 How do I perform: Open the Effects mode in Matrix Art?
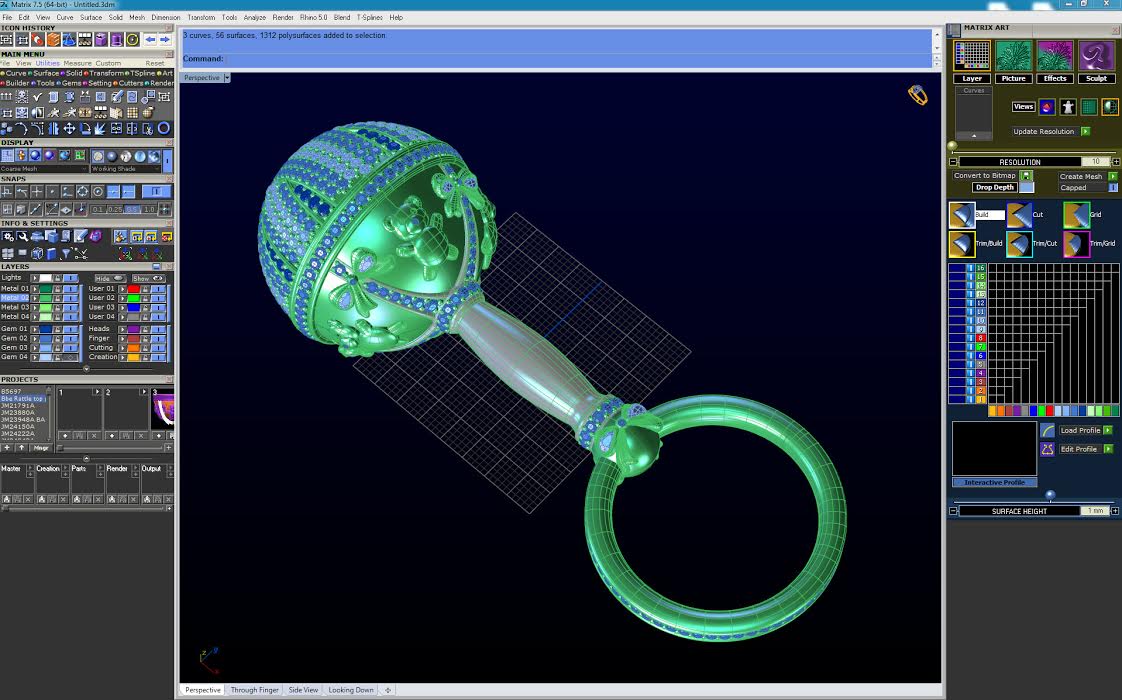1055,56
